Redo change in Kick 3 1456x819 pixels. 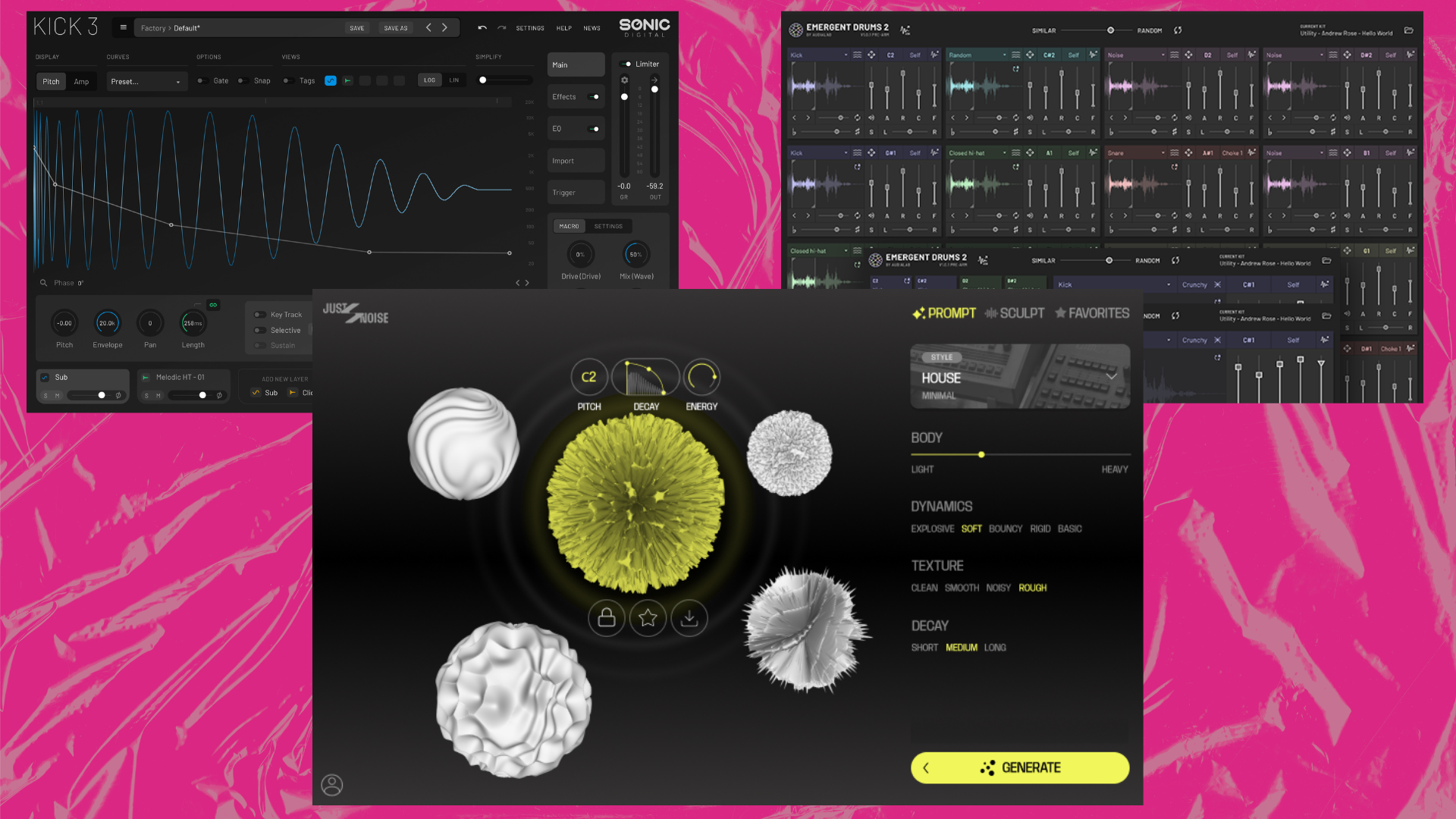tap(501, 27)
